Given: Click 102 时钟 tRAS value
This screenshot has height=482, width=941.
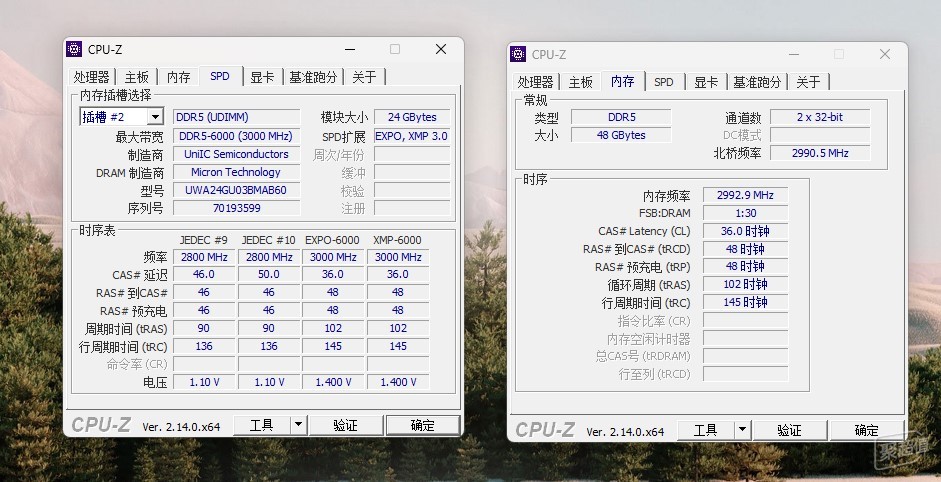Looking at the screenshot, I should (745, 284).
